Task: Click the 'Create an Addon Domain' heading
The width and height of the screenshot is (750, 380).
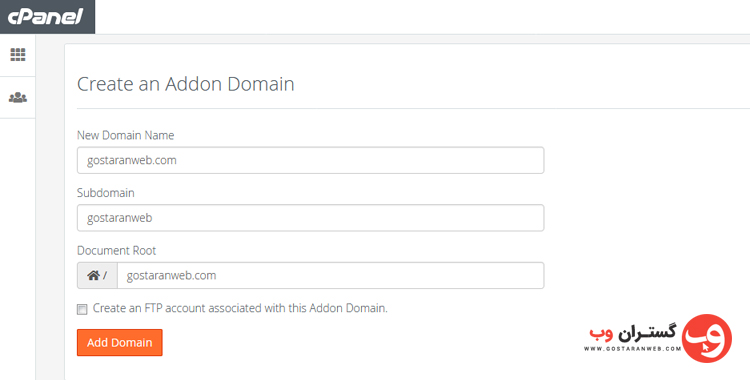Action: (x=186, y=84)
